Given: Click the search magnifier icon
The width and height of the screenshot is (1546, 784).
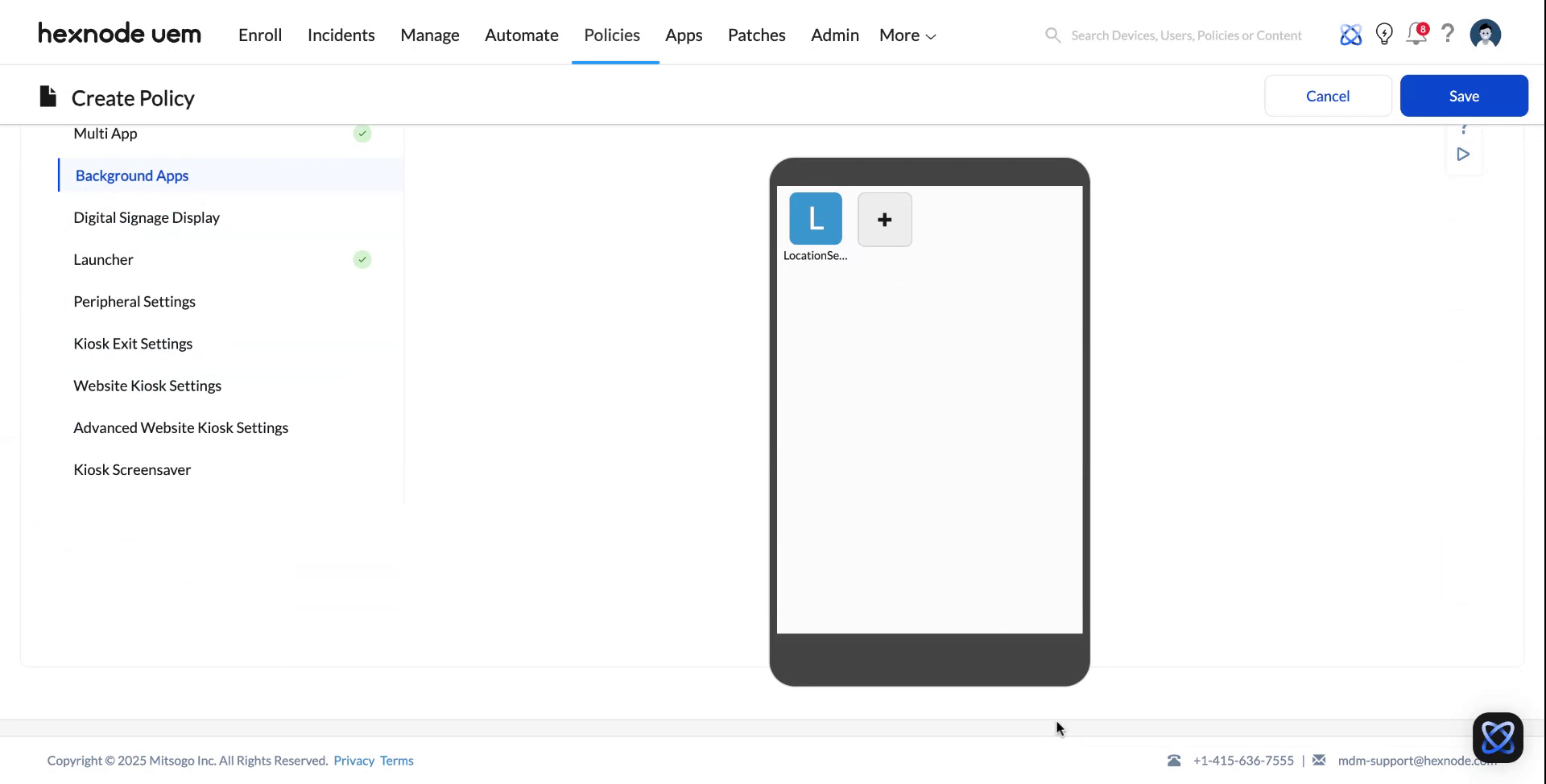Looking at the screenshot, I should (x=1052, y=35).
